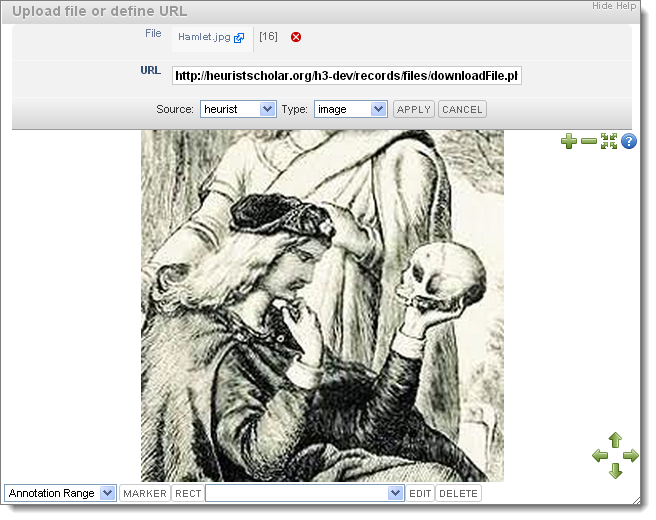Click into the URL input field
Image resolution: width=656 pixels, height=520 pixels.
(346, 76)
